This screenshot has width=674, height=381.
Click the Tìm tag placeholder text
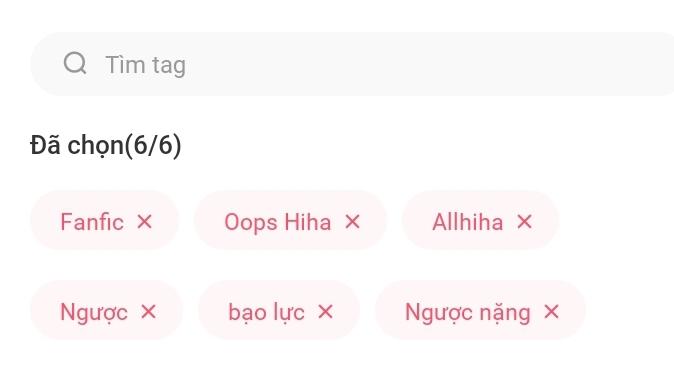pos(145,65)
